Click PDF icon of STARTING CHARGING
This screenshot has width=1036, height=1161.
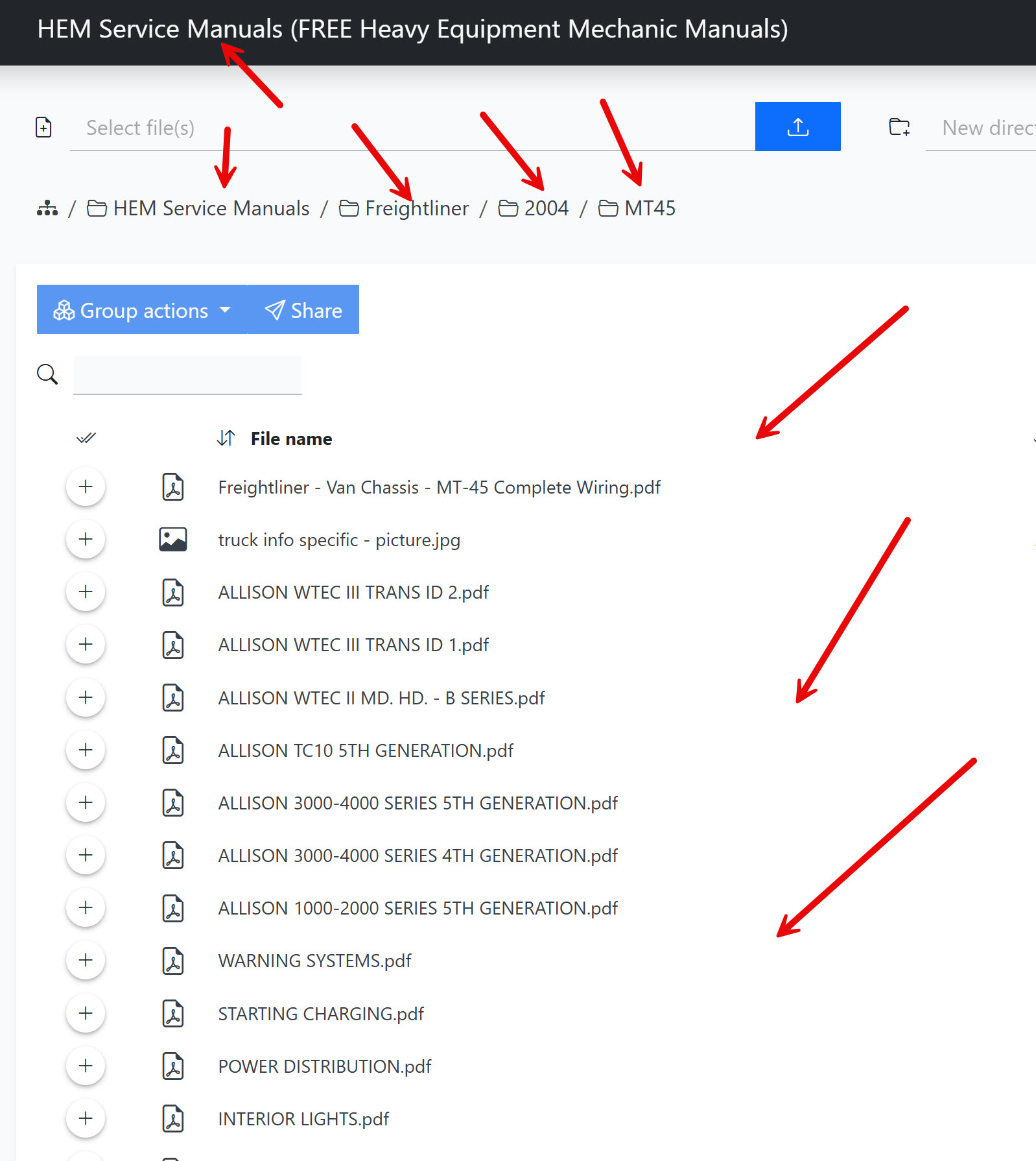tap(173, 1014)
